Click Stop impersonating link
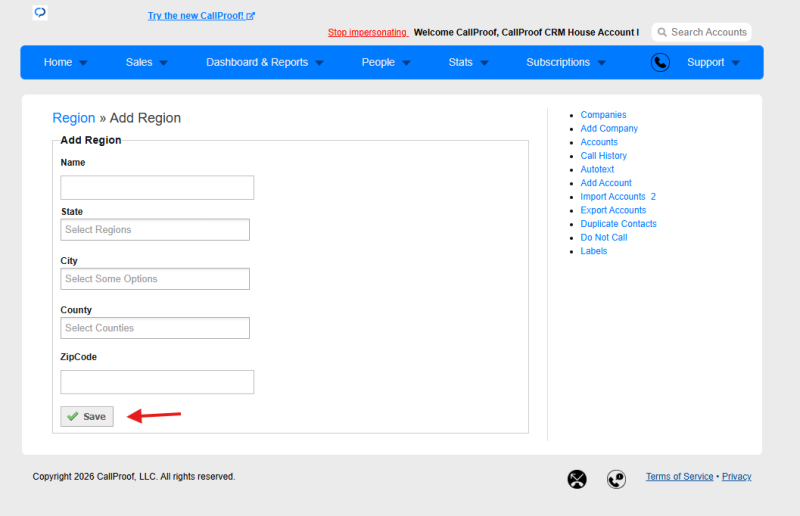 coord(367,32)
